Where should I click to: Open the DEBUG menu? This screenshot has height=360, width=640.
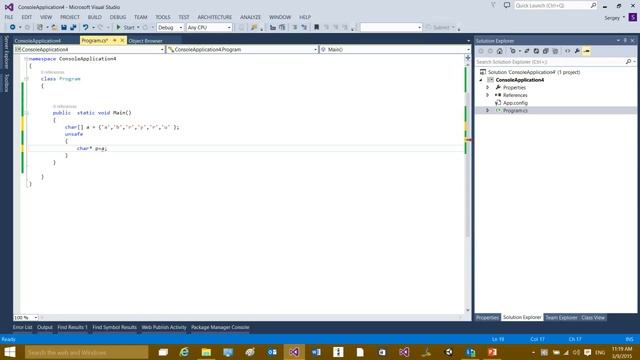(118, 17)
